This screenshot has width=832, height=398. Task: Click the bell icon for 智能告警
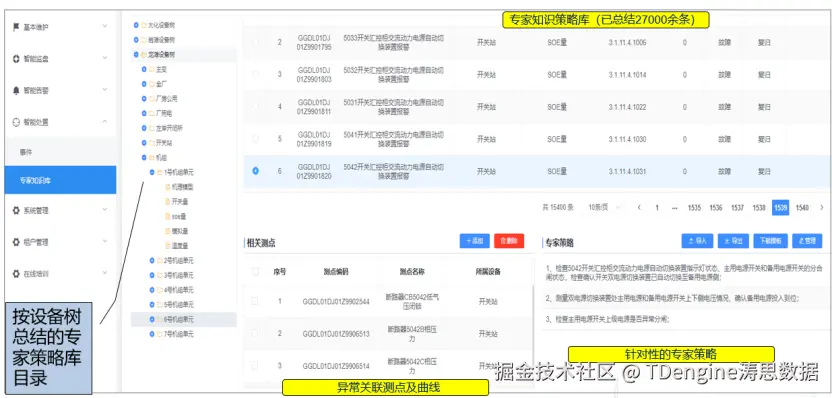(x=16, y=91)
